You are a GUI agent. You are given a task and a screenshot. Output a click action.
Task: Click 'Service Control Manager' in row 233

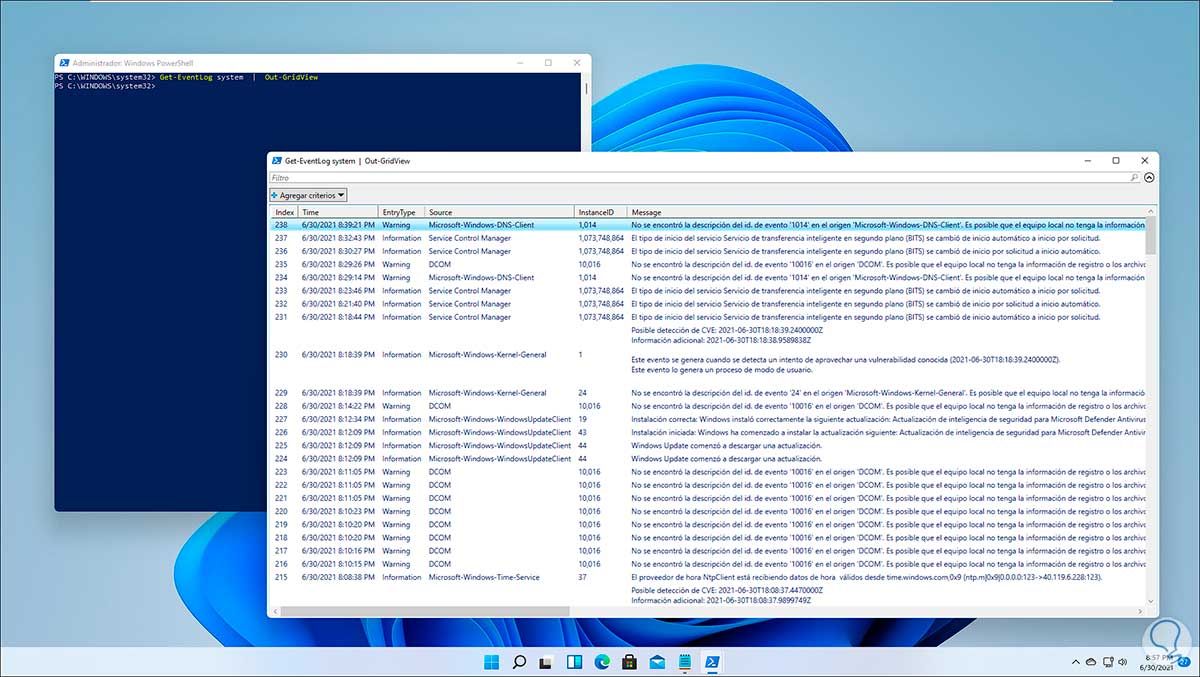pyautogui.click(x=469, y=290)
